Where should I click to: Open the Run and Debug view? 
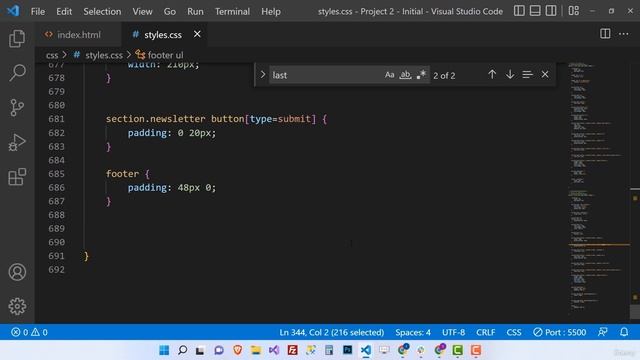pyautogui.click(x=17, y=142)
